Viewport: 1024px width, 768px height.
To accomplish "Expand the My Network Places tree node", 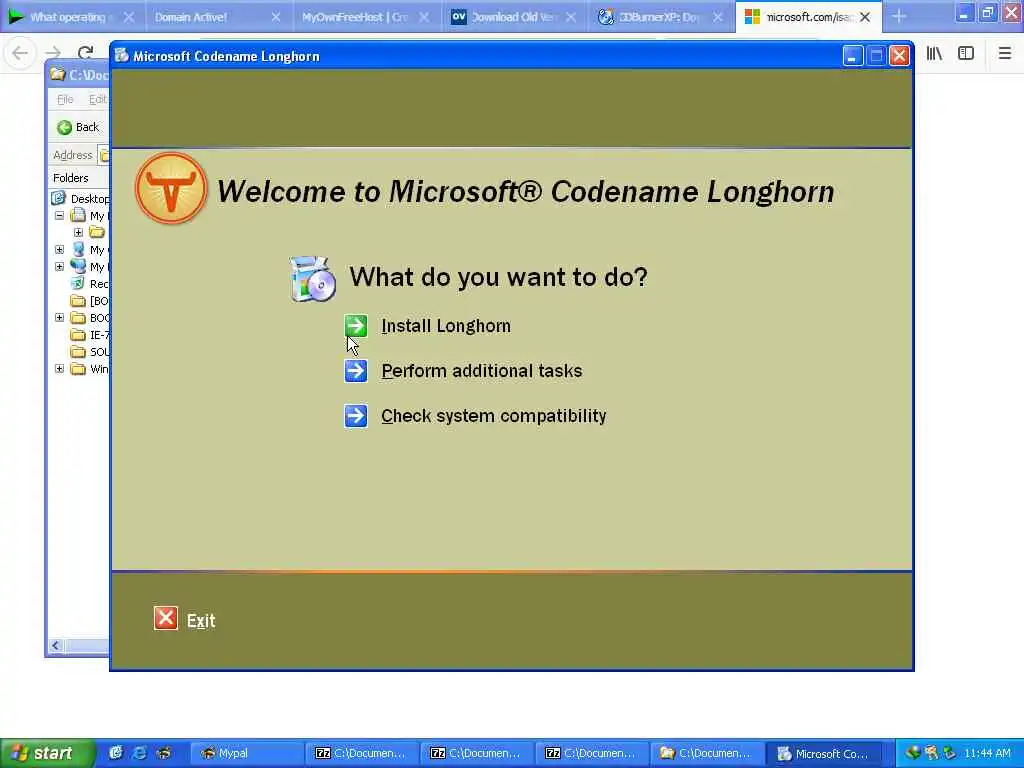I will click(x=59, y=266).
